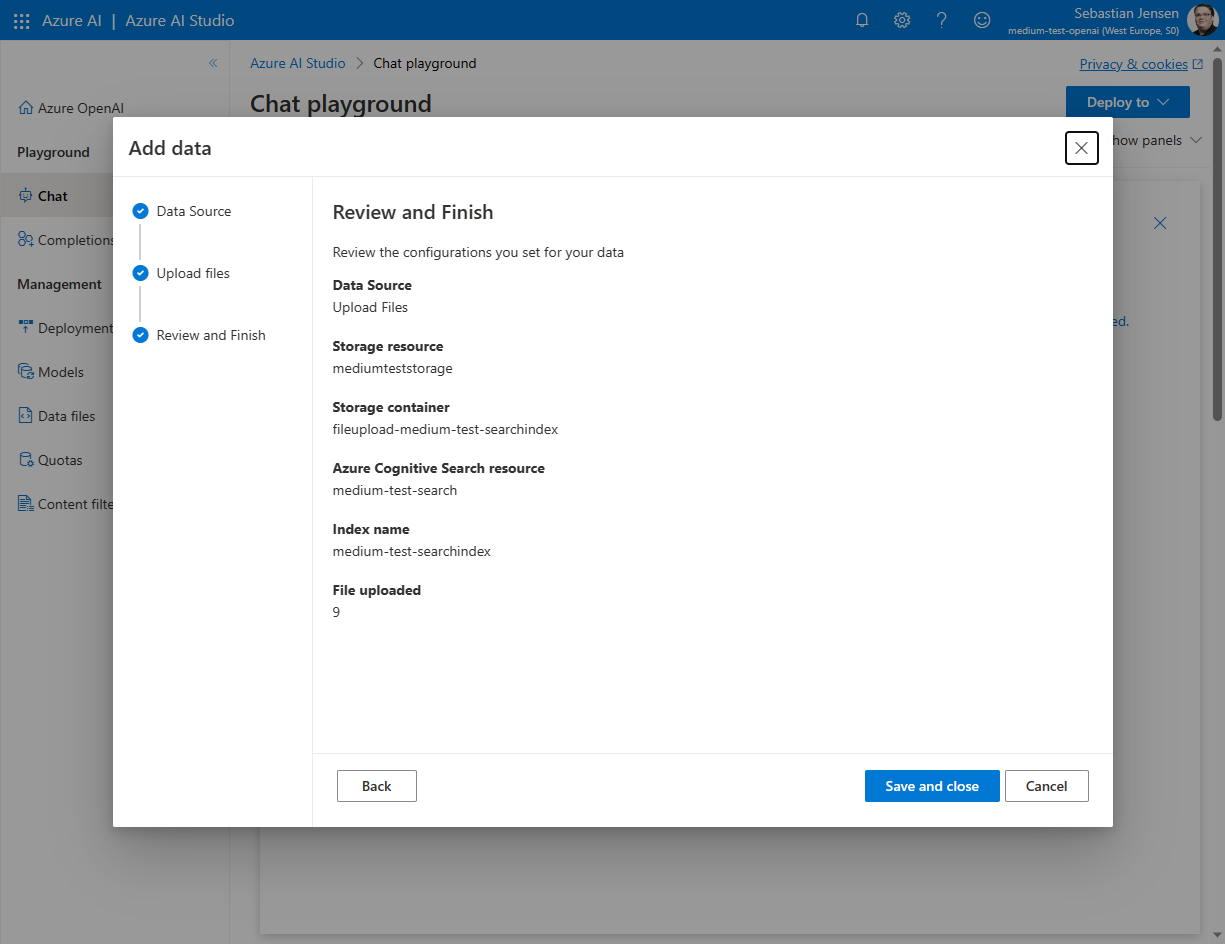This screenshot has width=1225, height=944.
Task: Click the Save and close button
Action: [x=931, y=786]
